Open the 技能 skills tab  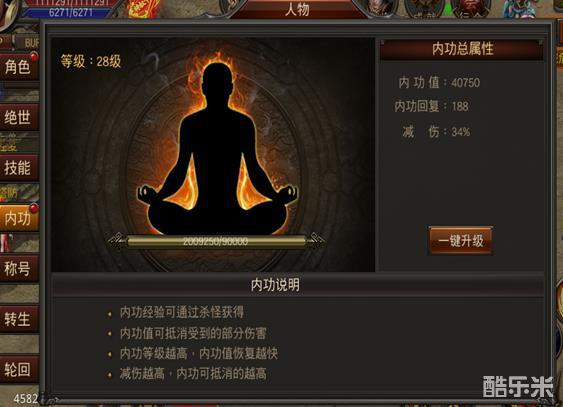click(x=19, y=168)
